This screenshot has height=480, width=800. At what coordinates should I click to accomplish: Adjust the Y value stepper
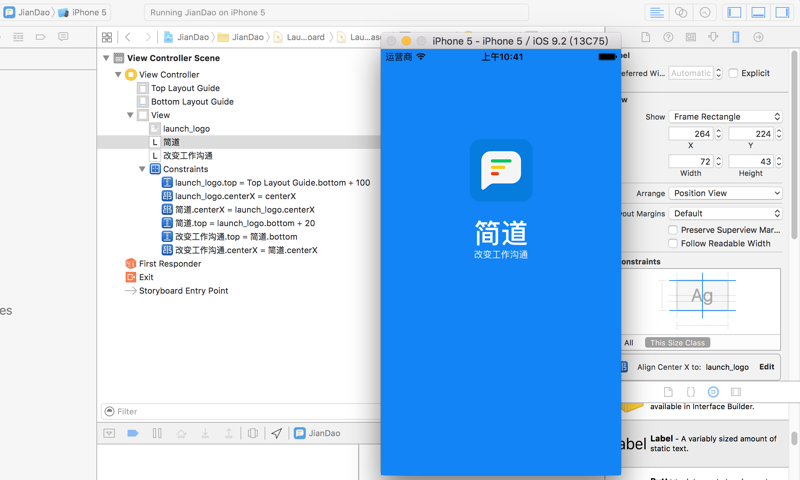779,134
